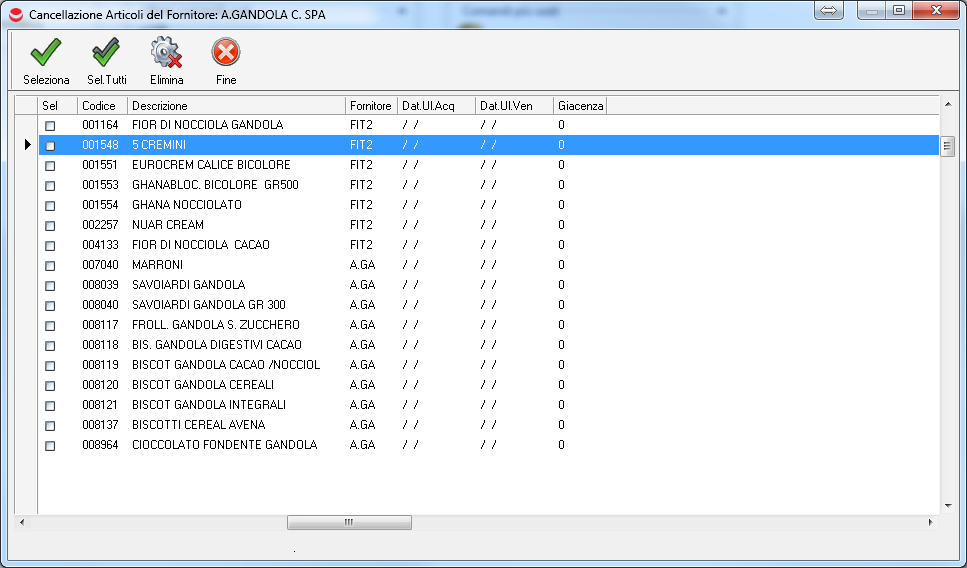The image size is (967, 568).
Task: Toggle checkbox for NUAR CREAM row
Action: (50, 226)
